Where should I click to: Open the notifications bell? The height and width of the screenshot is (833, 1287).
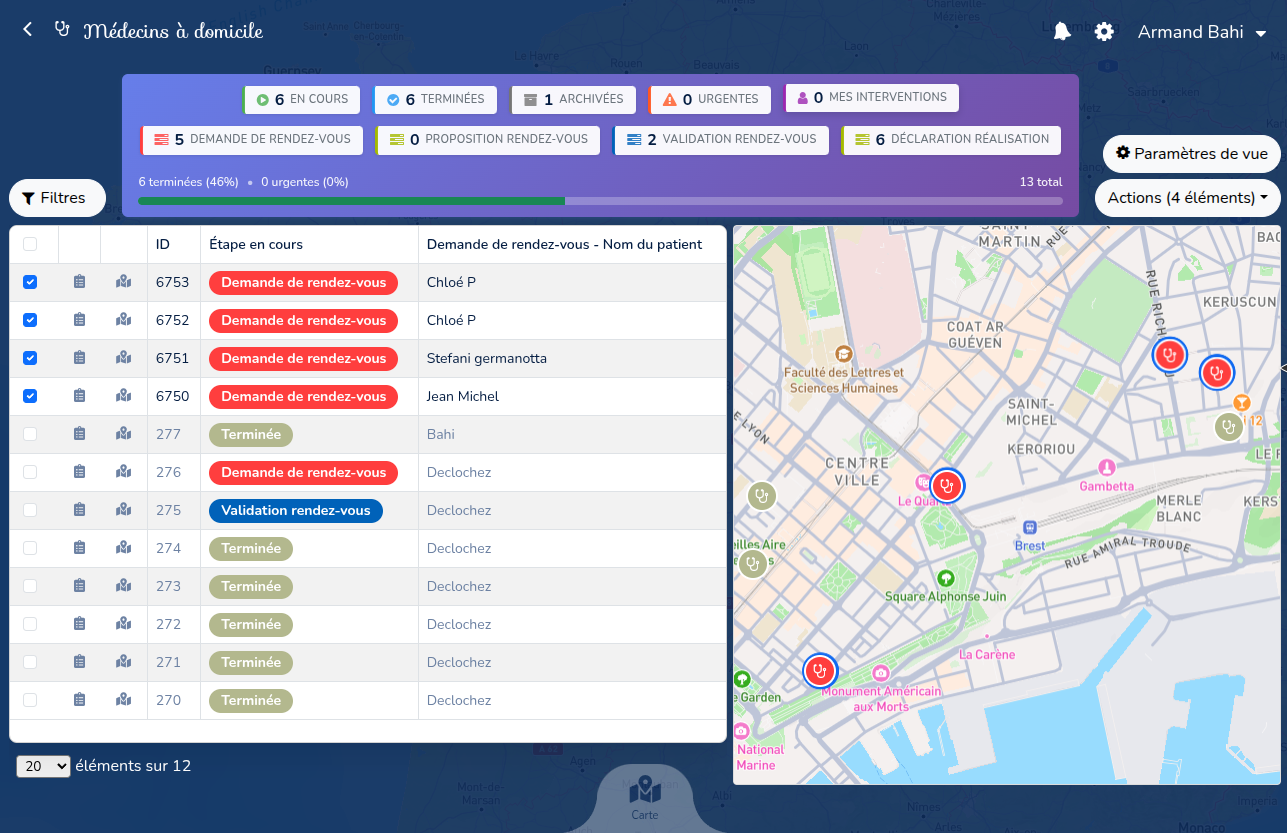(1062, 32)
